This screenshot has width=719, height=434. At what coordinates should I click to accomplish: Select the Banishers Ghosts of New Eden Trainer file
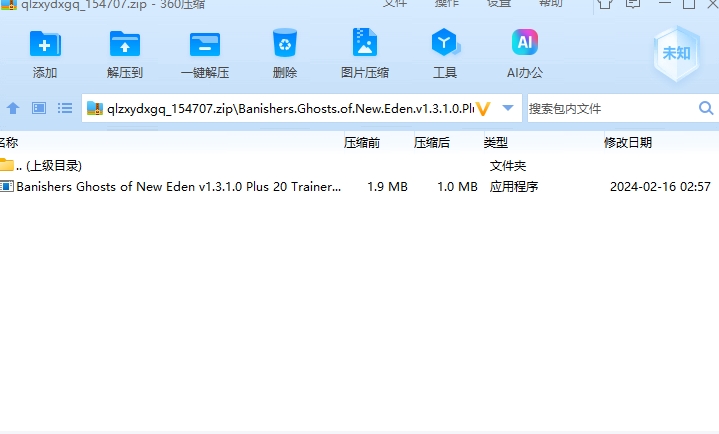(179, 187)
